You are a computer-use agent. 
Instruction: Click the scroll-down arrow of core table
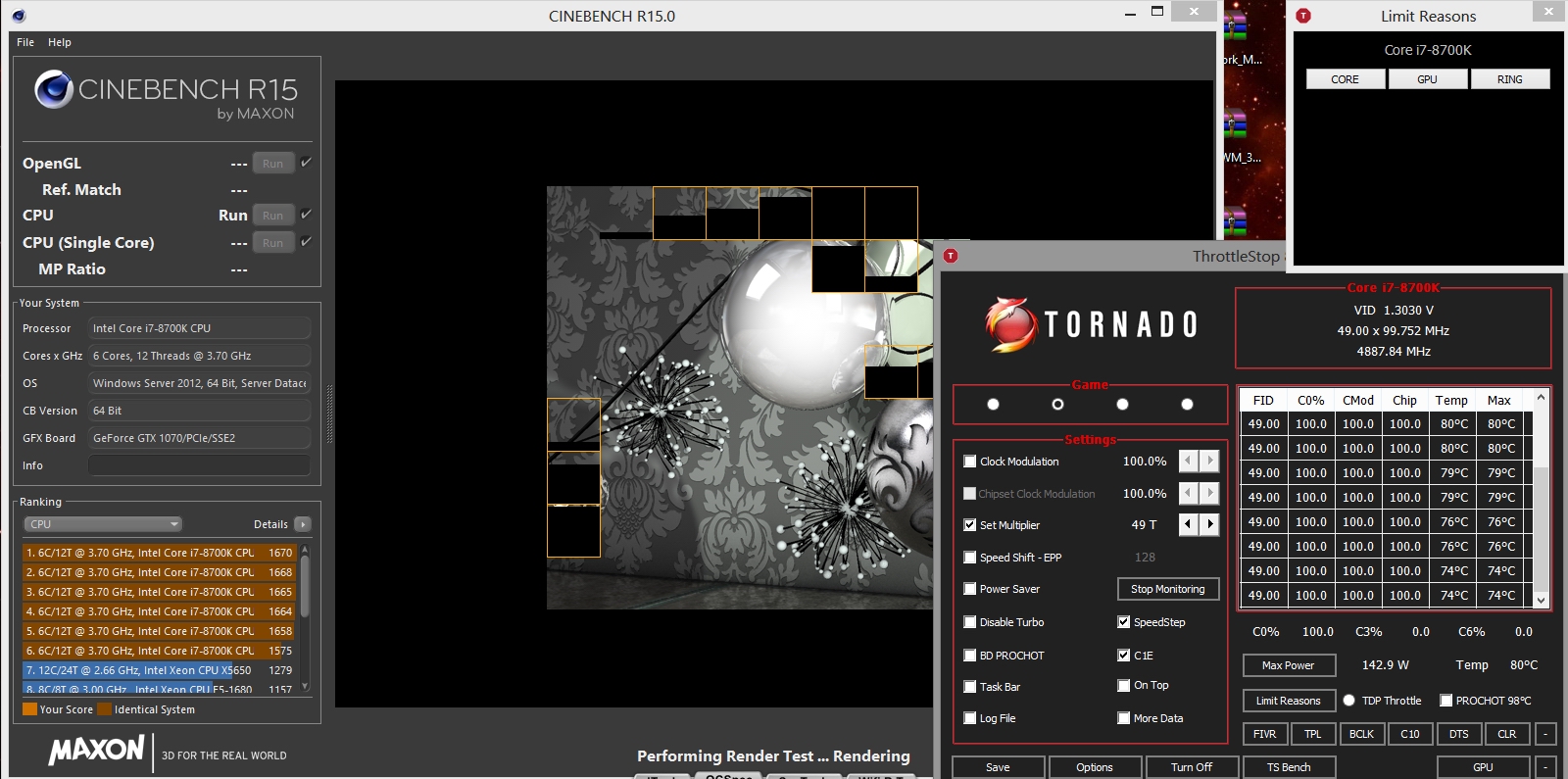click(1541, 600)
